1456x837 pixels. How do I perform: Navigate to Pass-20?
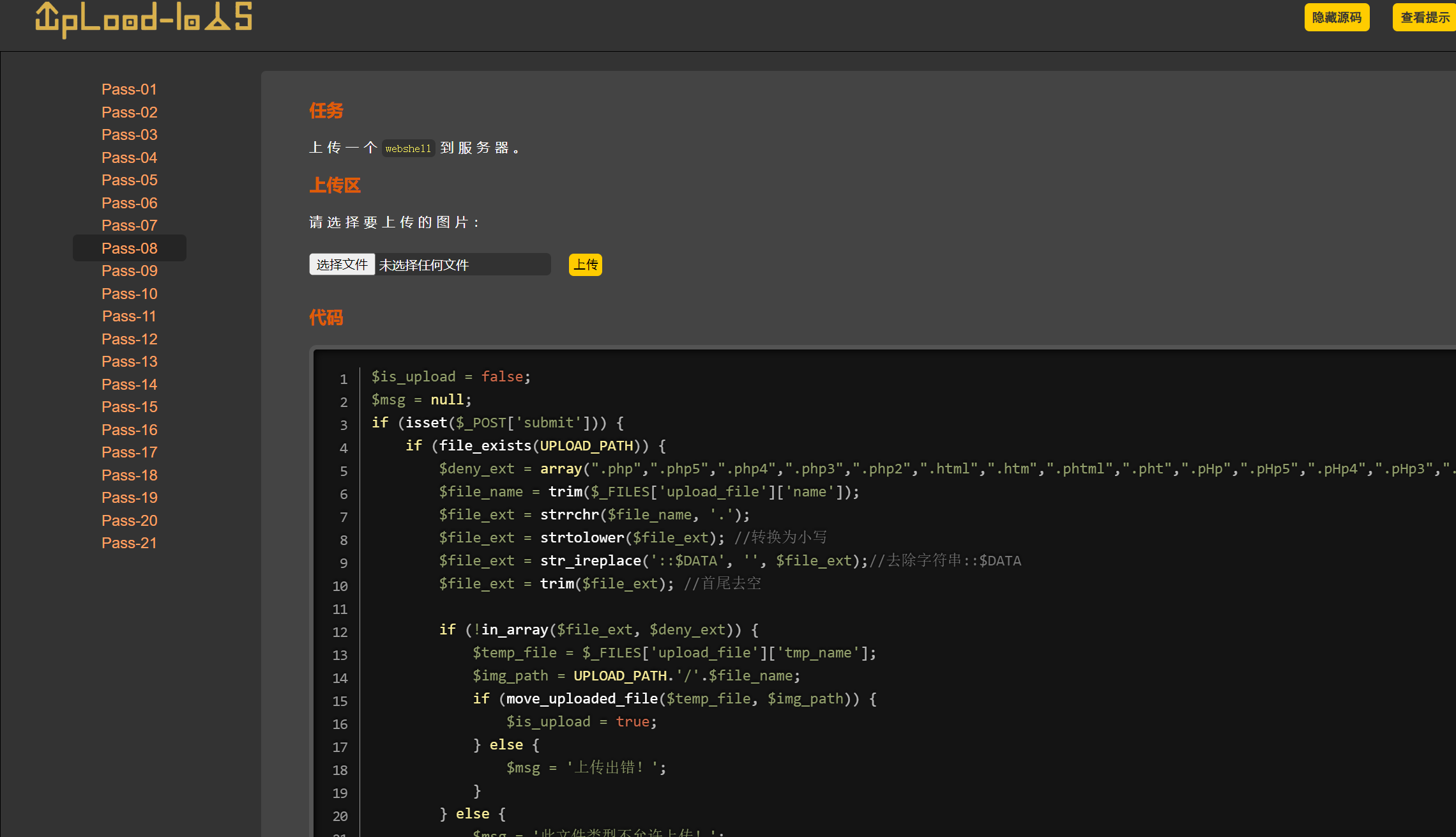(129, 521)
